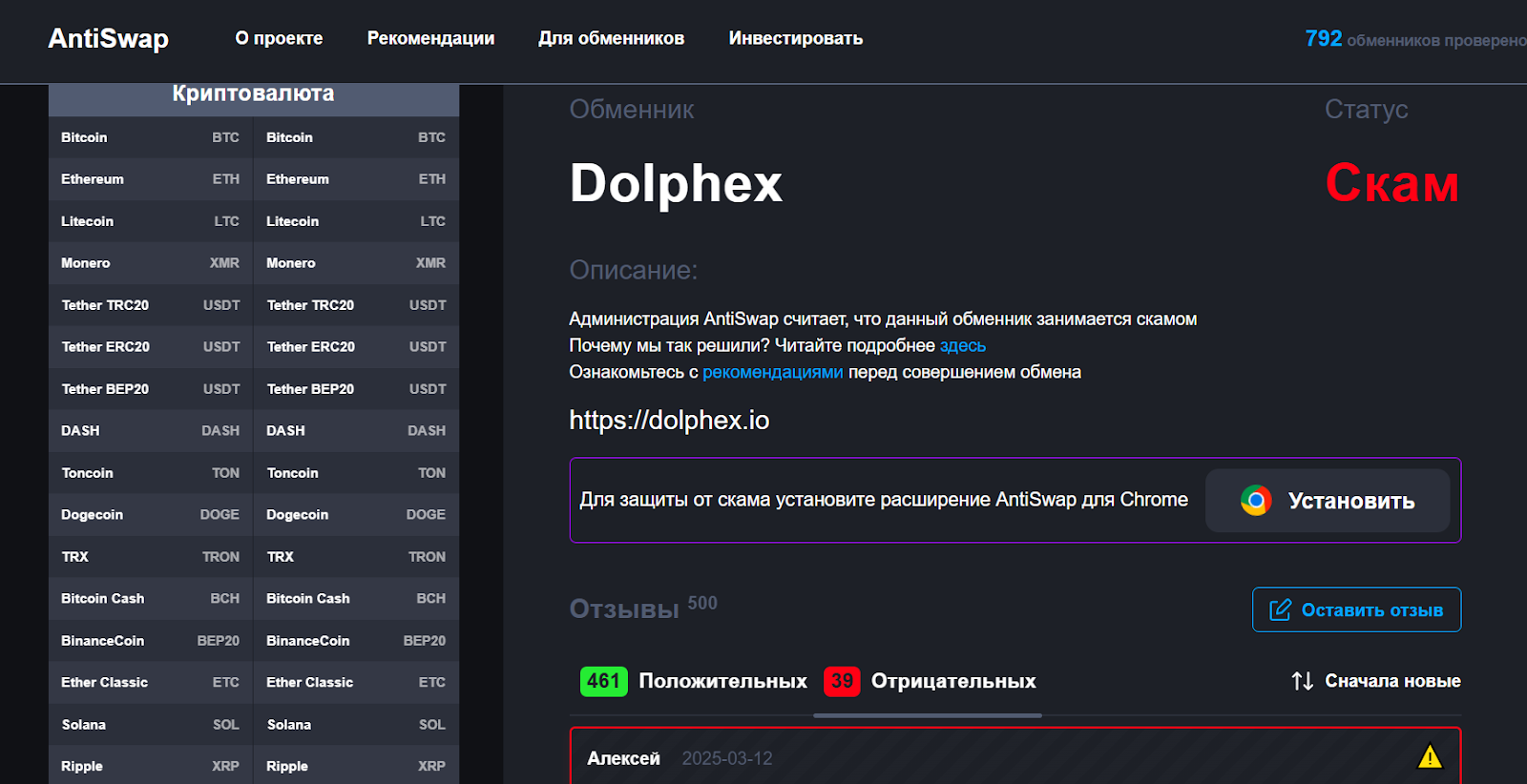
Task: Open the О проекте menu item
Action: pos(279,38)
